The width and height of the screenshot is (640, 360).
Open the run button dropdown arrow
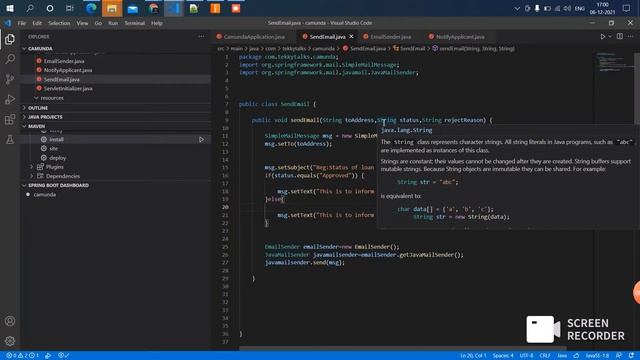[x=610, y=36]
